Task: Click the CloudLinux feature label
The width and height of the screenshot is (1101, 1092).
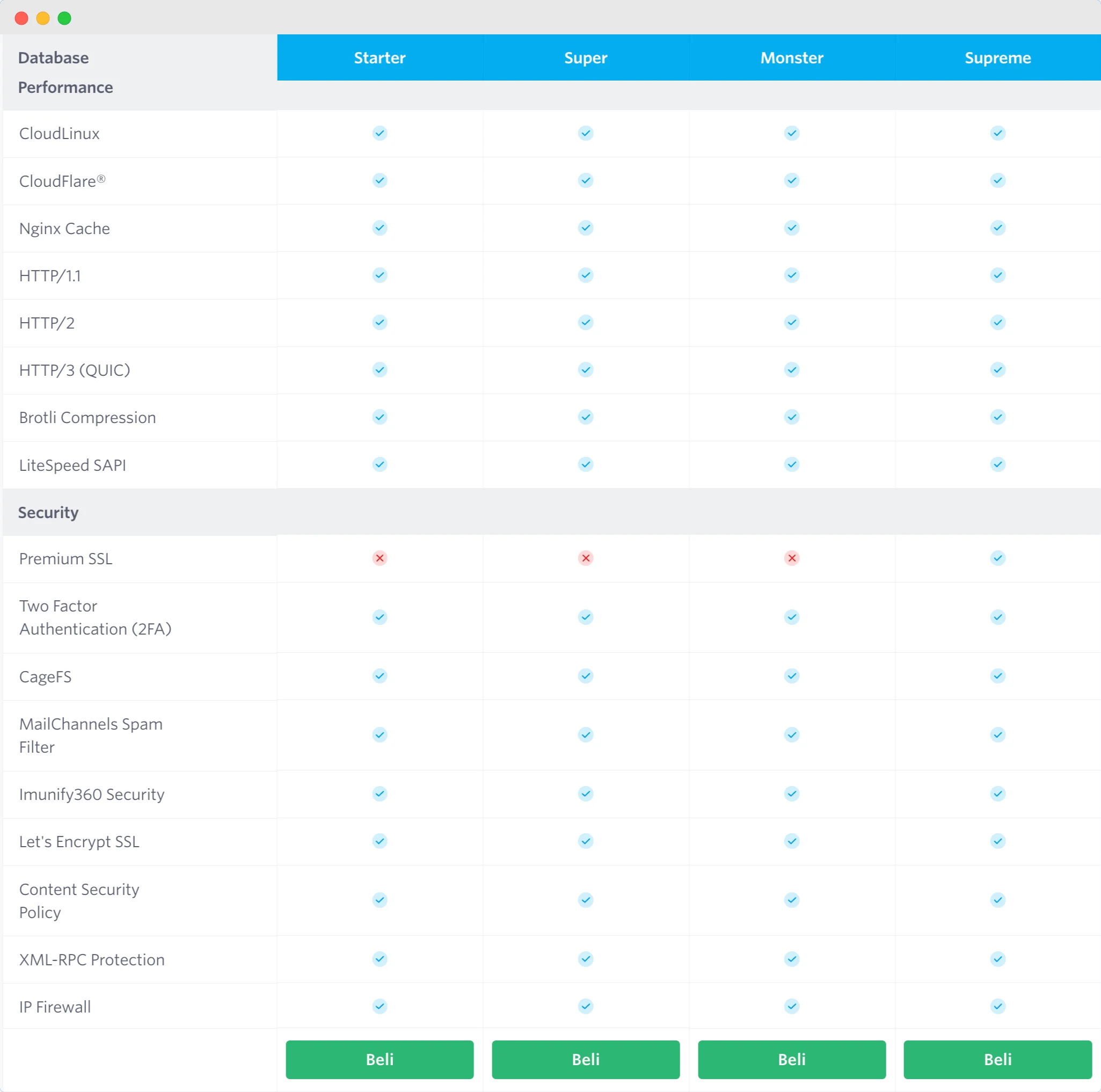Action: 59,133
